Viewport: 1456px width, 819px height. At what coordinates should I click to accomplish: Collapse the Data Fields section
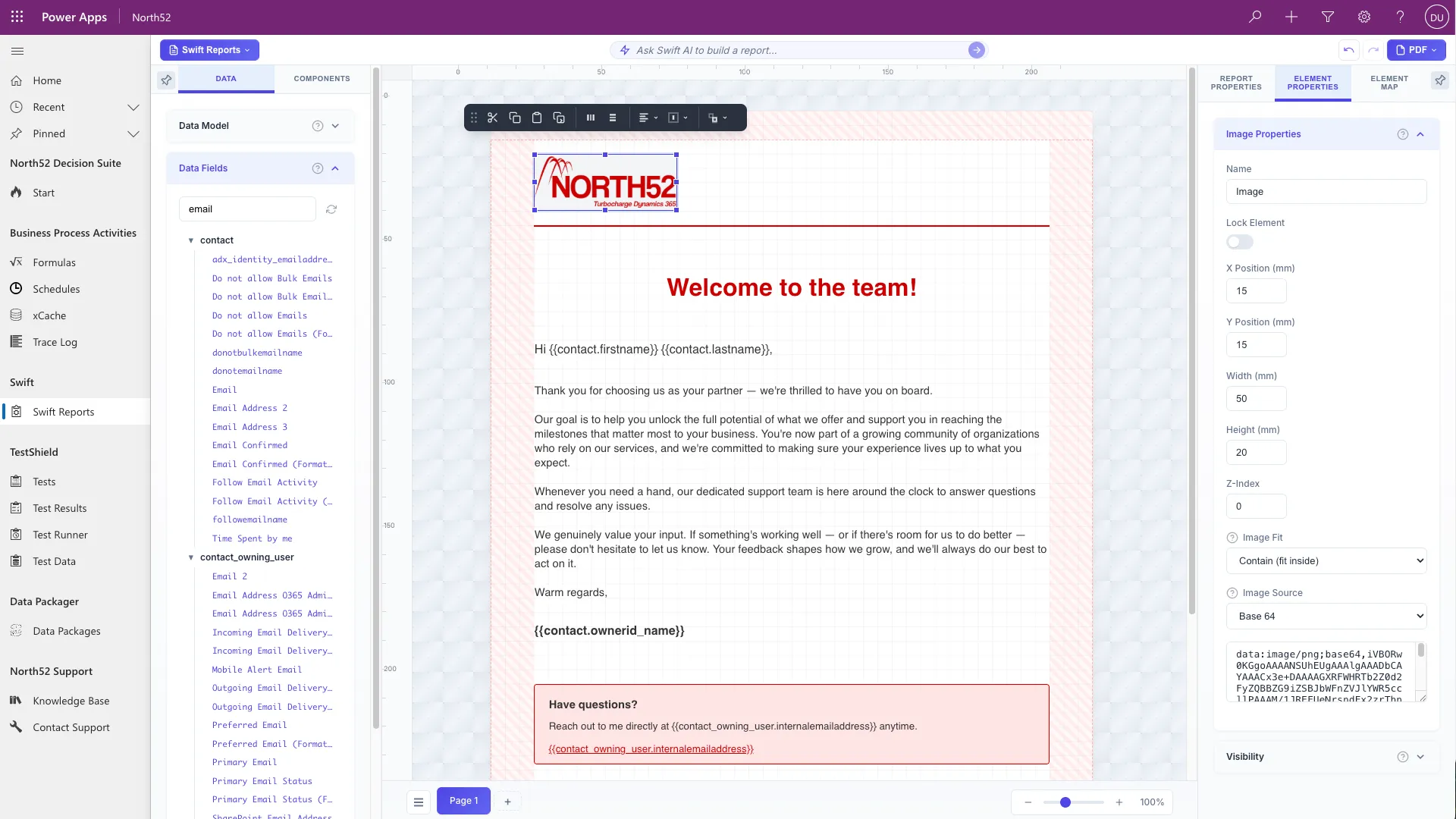pyautogui.click(x=335, y=168)
